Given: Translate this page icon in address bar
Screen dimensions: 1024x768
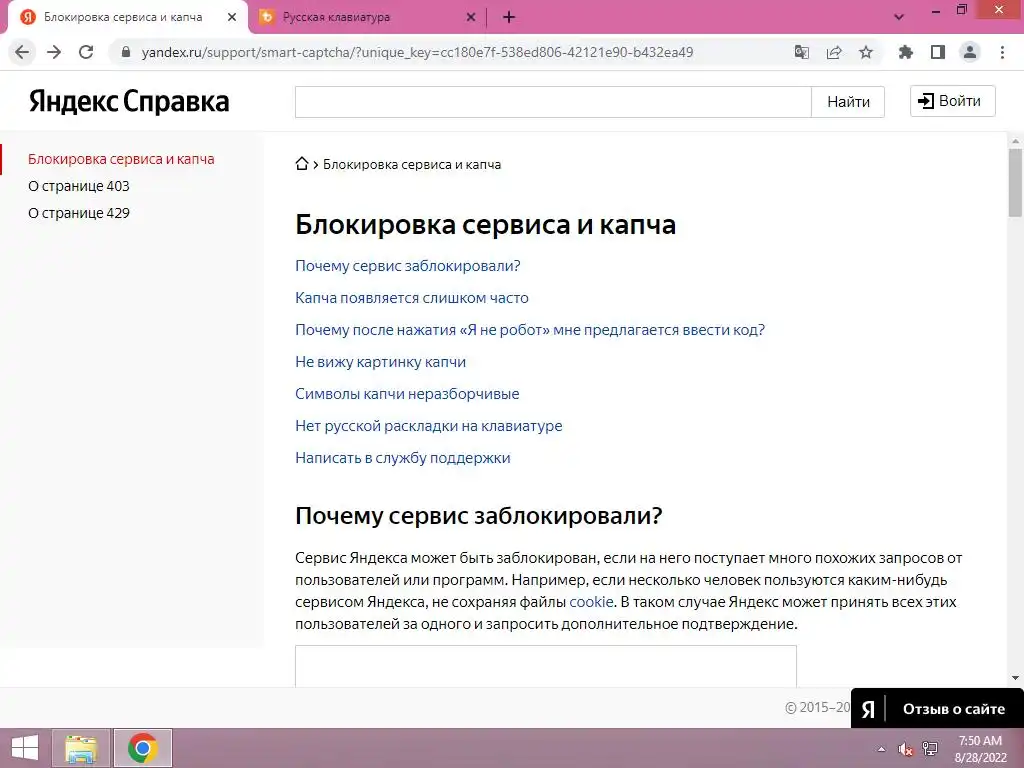Looking at the screenshot, I should [801, 52].
